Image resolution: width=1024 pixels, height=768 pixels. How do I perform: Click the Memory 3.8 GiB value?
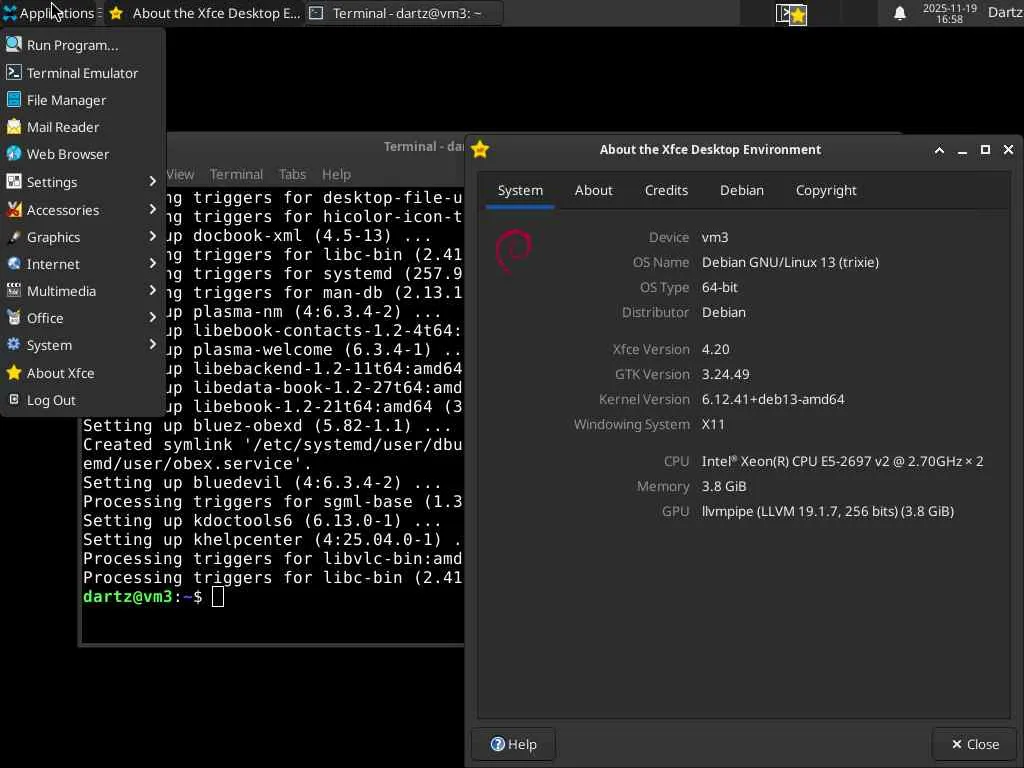click(x=724, y=487)
